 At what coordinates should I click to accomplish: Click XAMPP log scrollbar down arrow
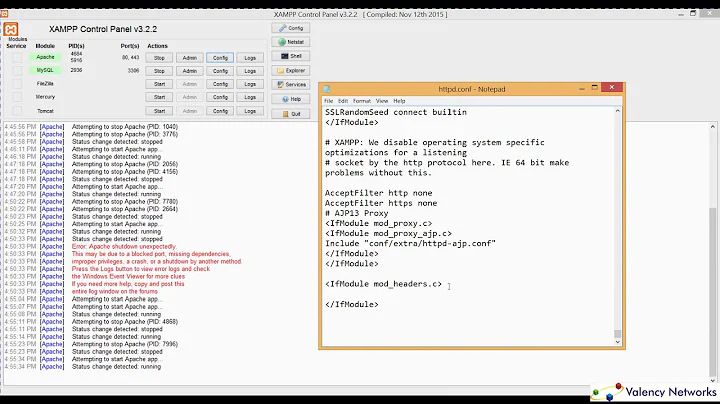tap(713, 381)
